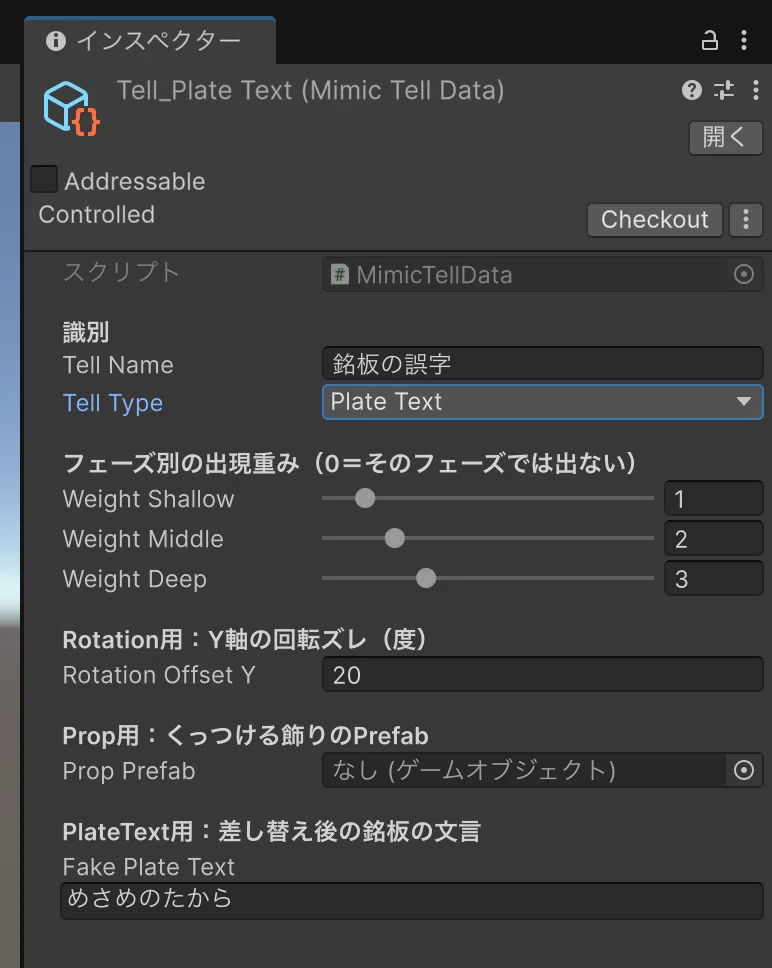Click the Weight Shallow value field
This screenshot has width=772, height=968.
(x=713, y=498)
